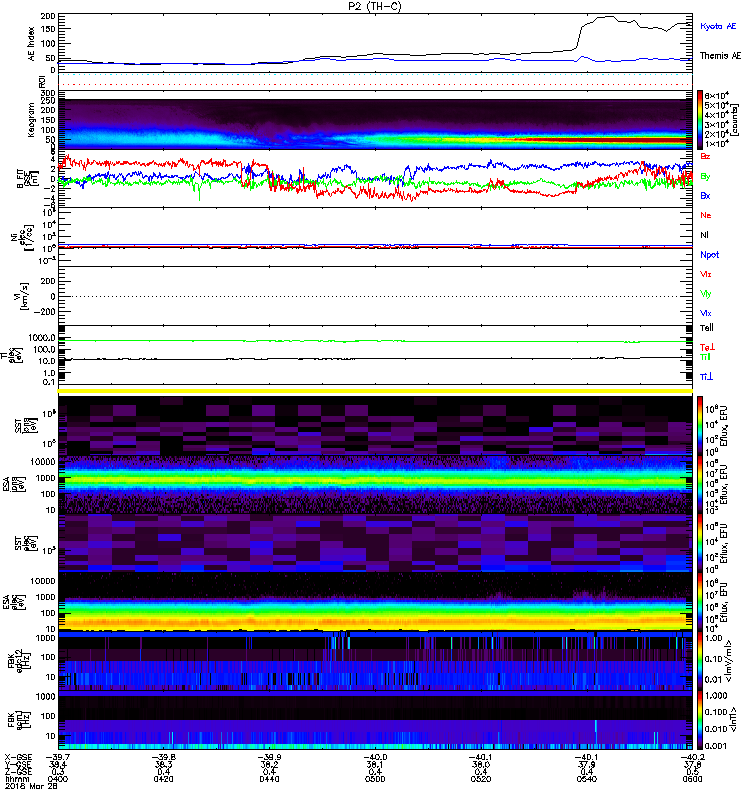Screen dimensions: 750x800
Task: Click the FBK mV/m color bar
Action: click(x=700, y=661)
